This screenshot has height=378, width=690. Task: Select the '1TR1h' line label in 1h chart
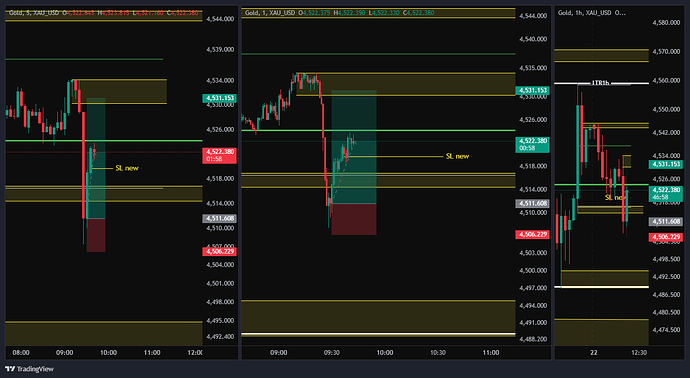click(600, 83)
